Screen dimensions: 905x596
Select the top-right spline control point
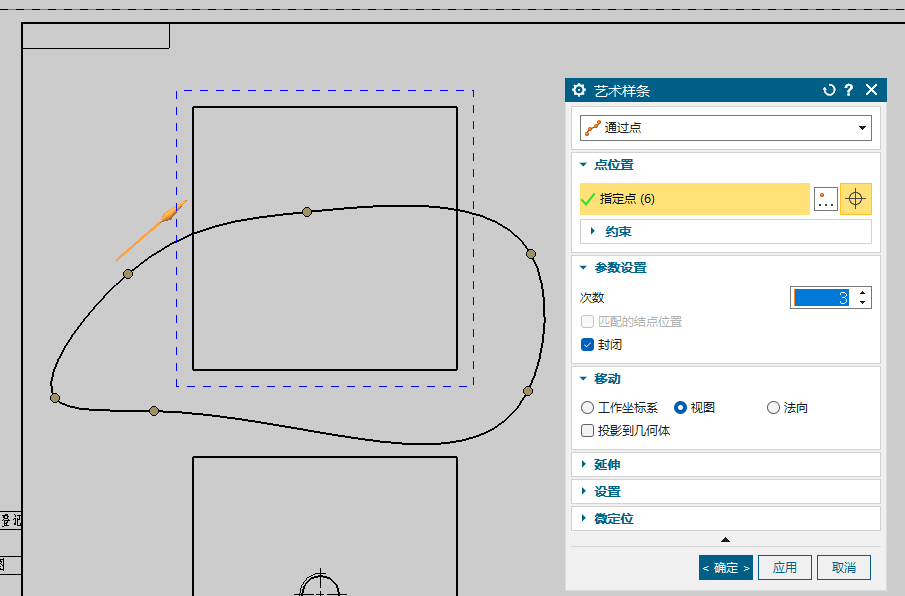(531, 254)
